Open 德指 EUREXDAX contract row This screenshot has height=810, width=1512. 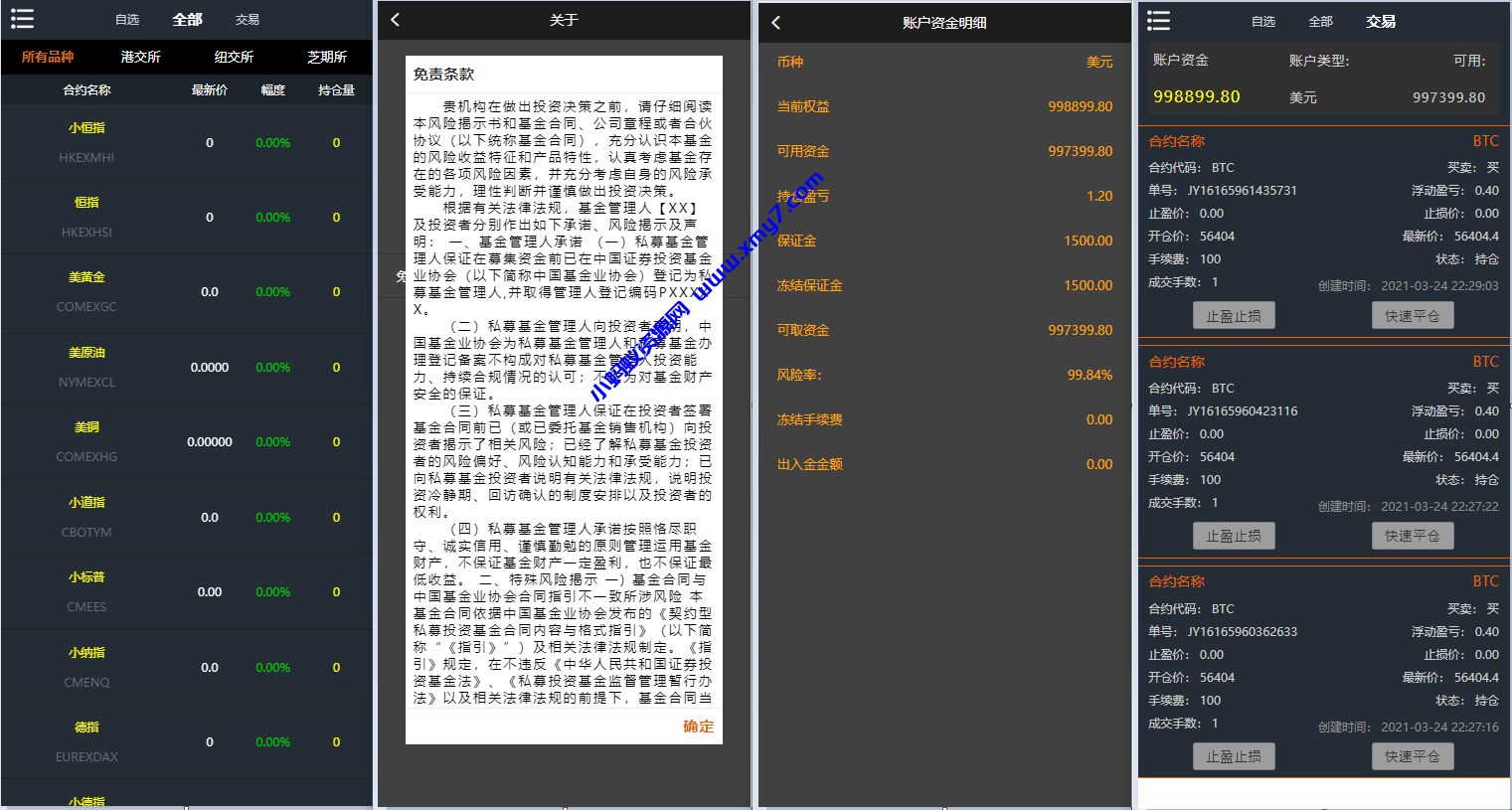point(186,741)
